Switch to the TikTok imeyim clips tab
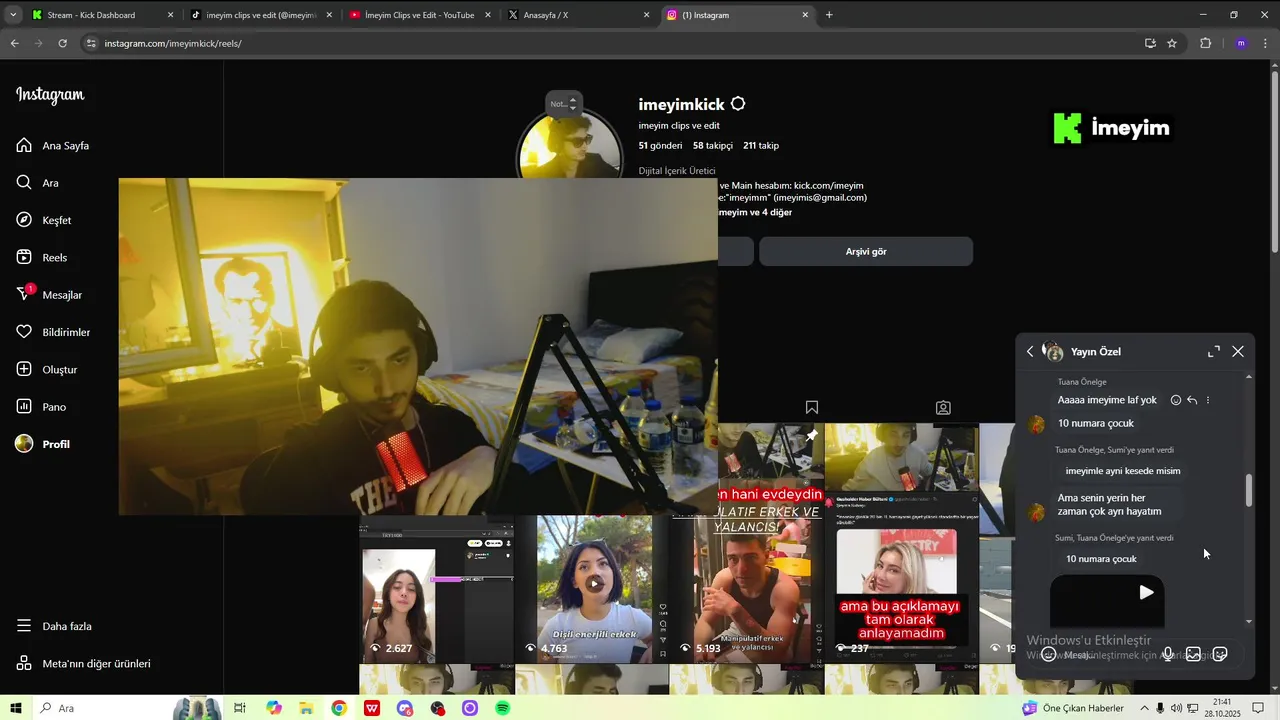The image size is (1280, 720). (262, 15)
